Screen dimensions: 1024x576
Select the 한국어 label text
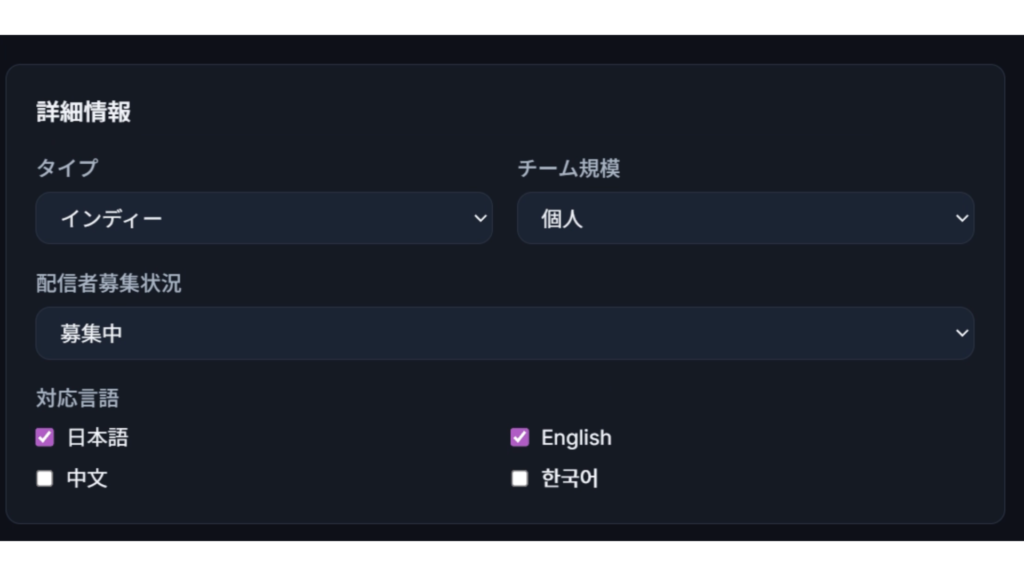point(570,478)
